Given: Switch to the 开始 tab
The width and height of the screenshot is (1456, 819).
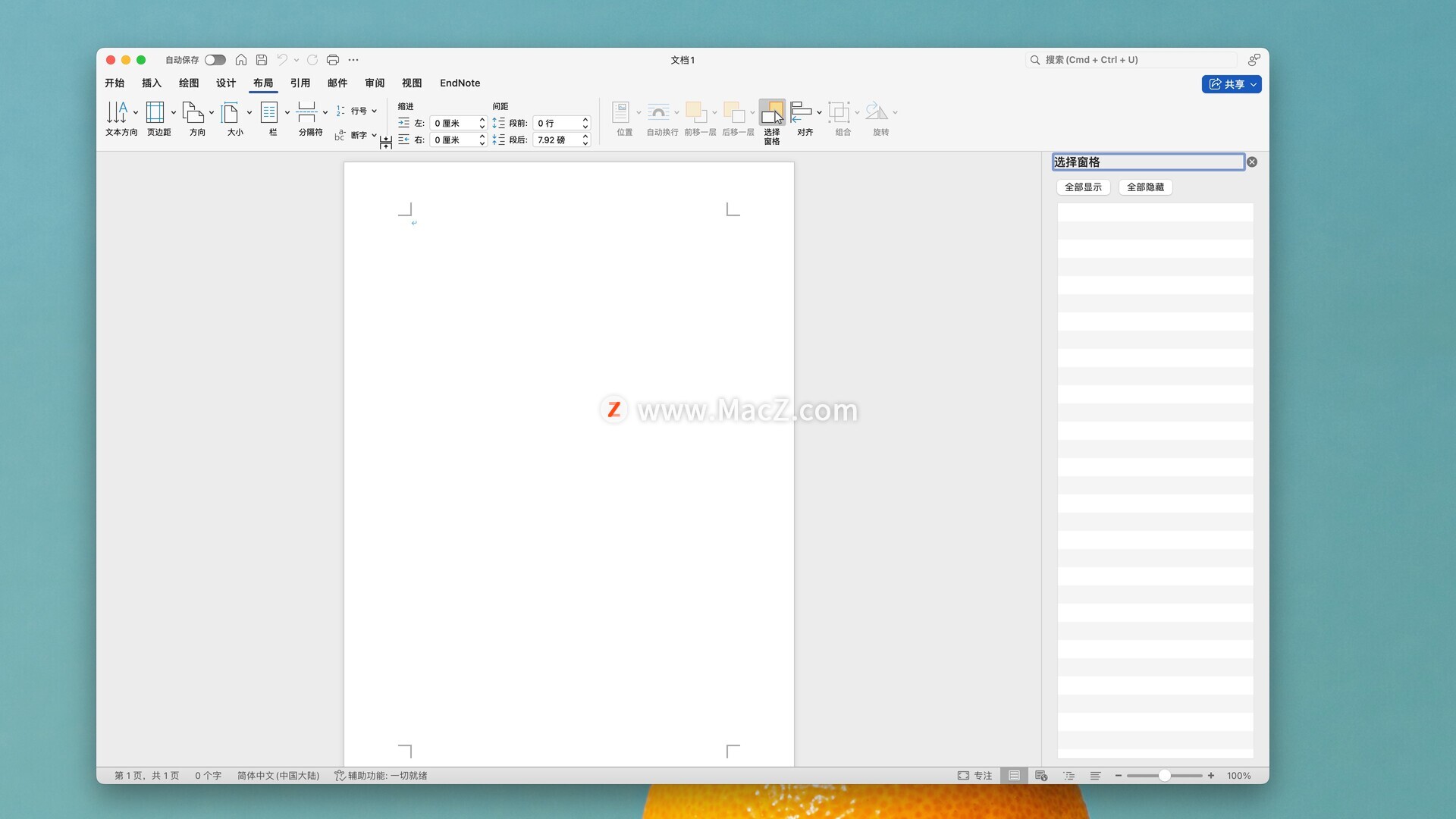Looking at the screenshot, I should (115, 83).
